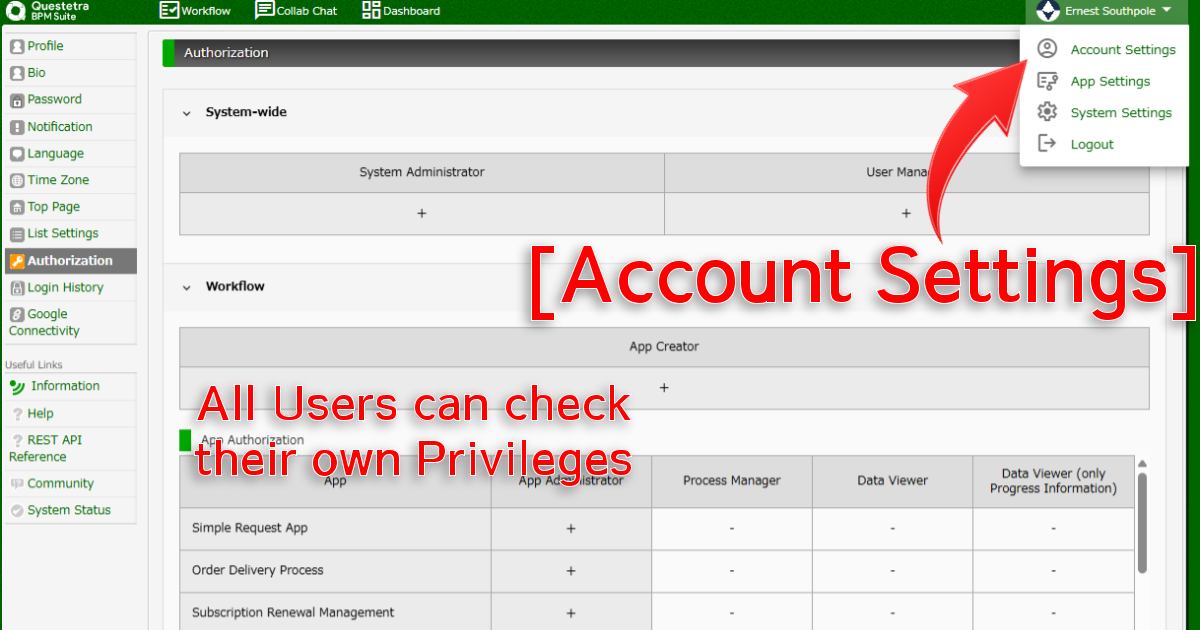Viewport: 1200px width, 630px height.
Task: Select the Authorization sidebar item
Action: [70, 261]
